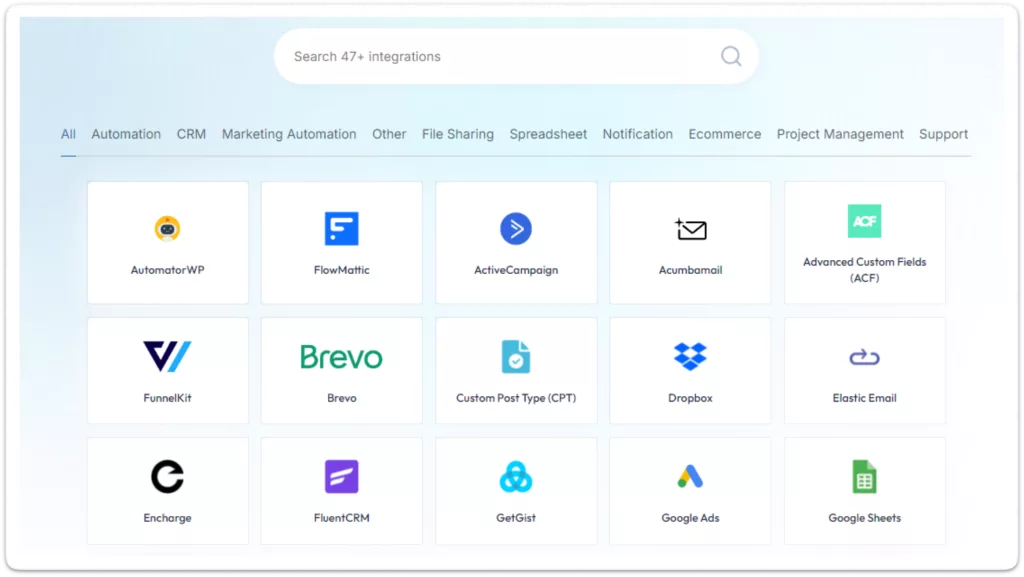
Task: Click the Elastic Email icon
Action: (x=864, y=355)
